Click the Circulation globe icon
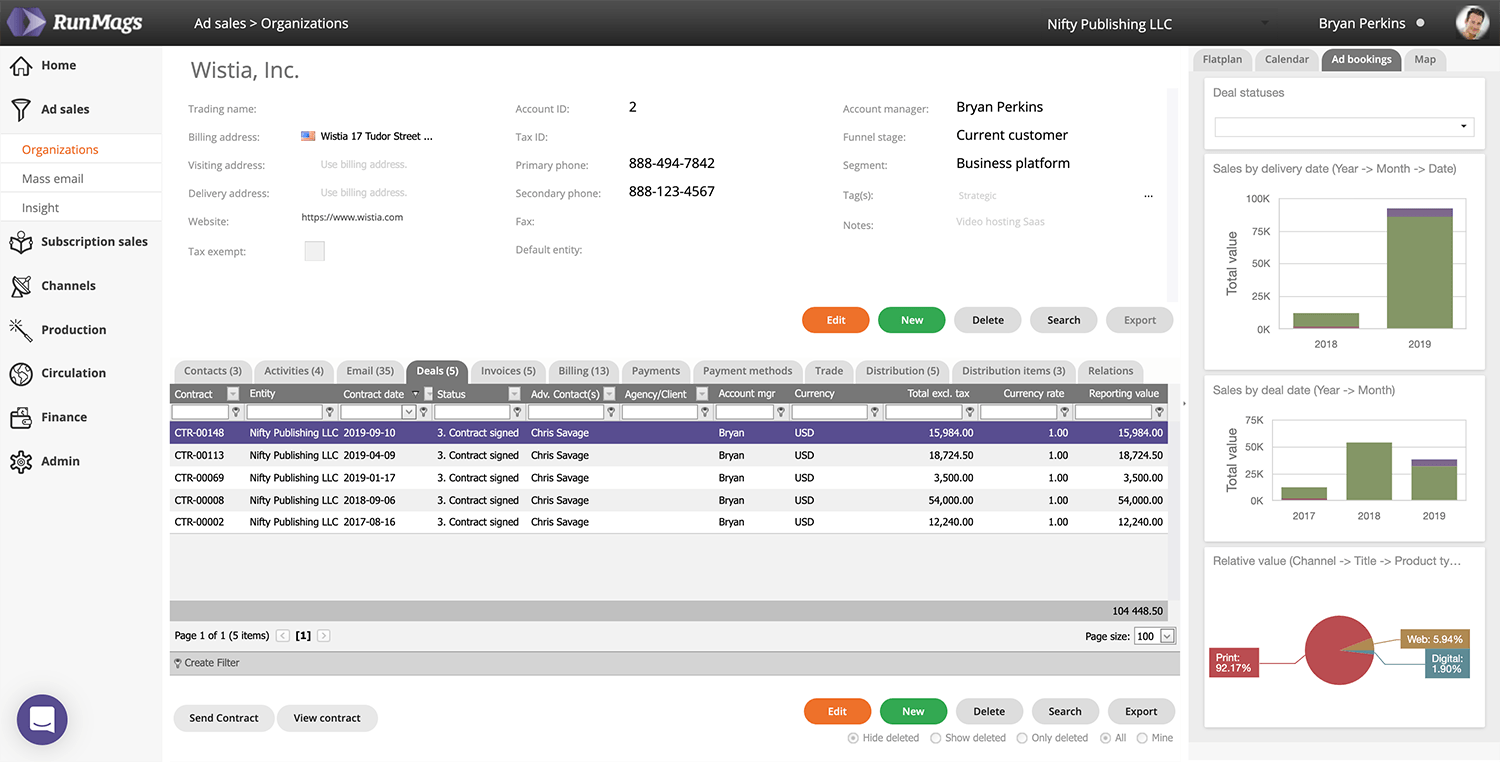 pos(21,374)
